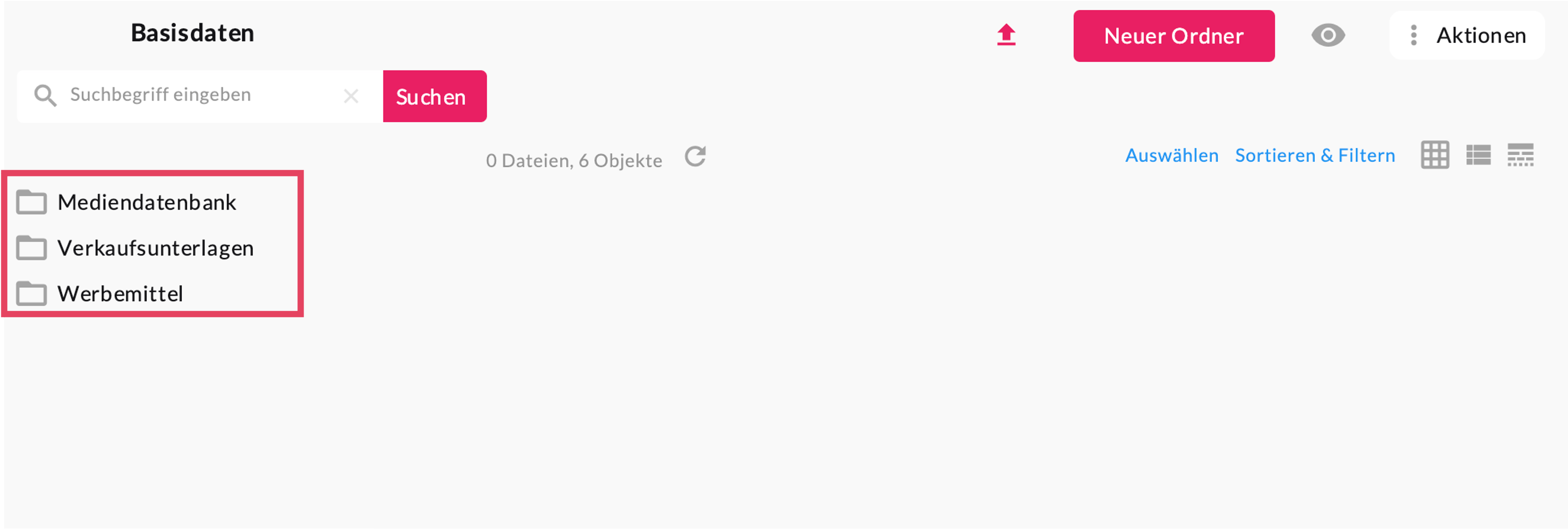This screenshot has height=529, width=1568.
Task: Open the Werbemittel folder
Action: click(120, 294)
